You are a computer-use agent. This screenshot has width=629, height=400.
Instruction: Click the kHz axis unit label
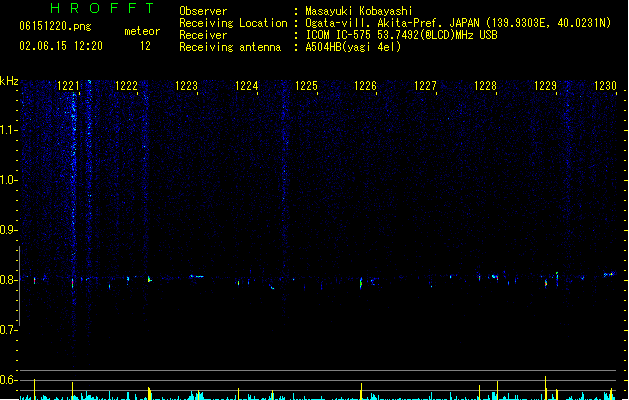[x=9, y=81]
